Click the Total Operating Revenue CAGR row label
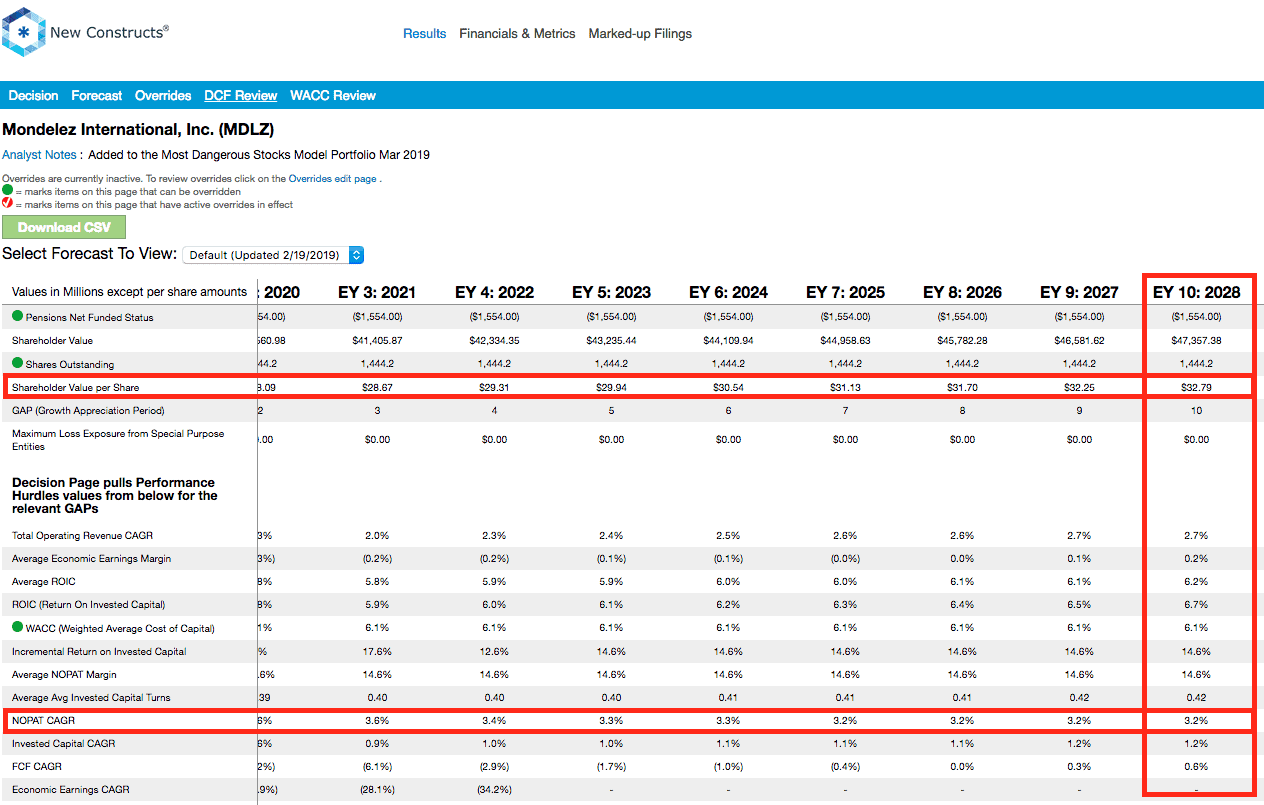The width and height of the screenshot is (1264, 805). 82,536
